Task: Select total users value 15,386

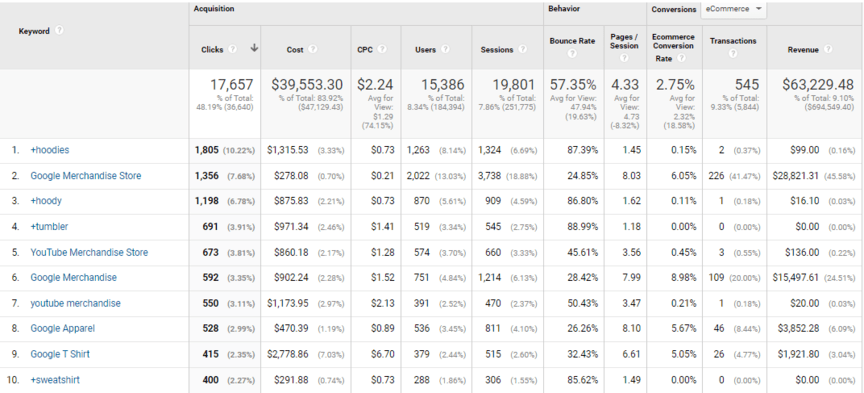Action: point(442,85)
